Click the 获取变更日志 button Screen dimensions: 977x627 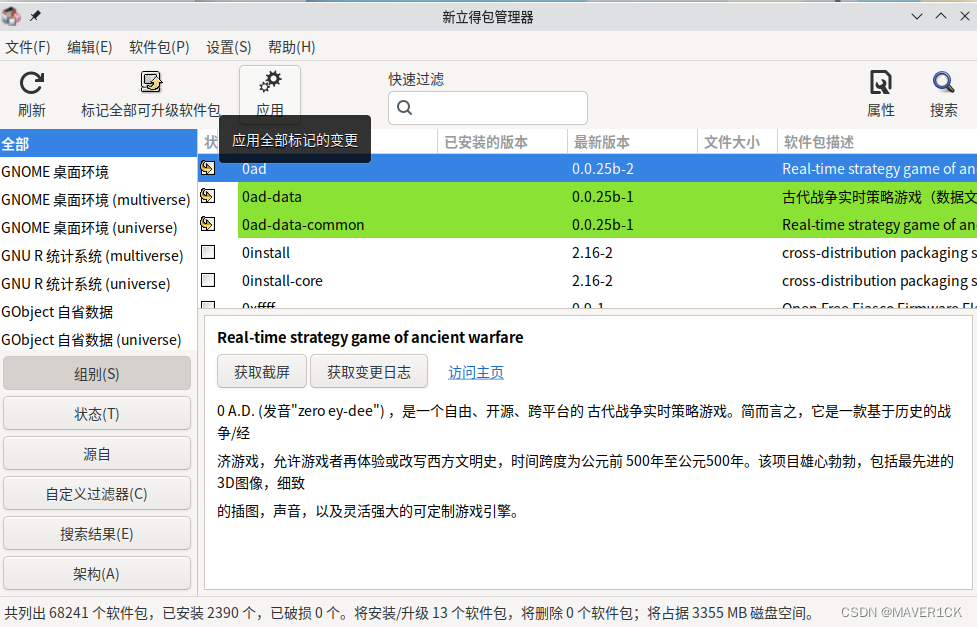click(369, 371)
